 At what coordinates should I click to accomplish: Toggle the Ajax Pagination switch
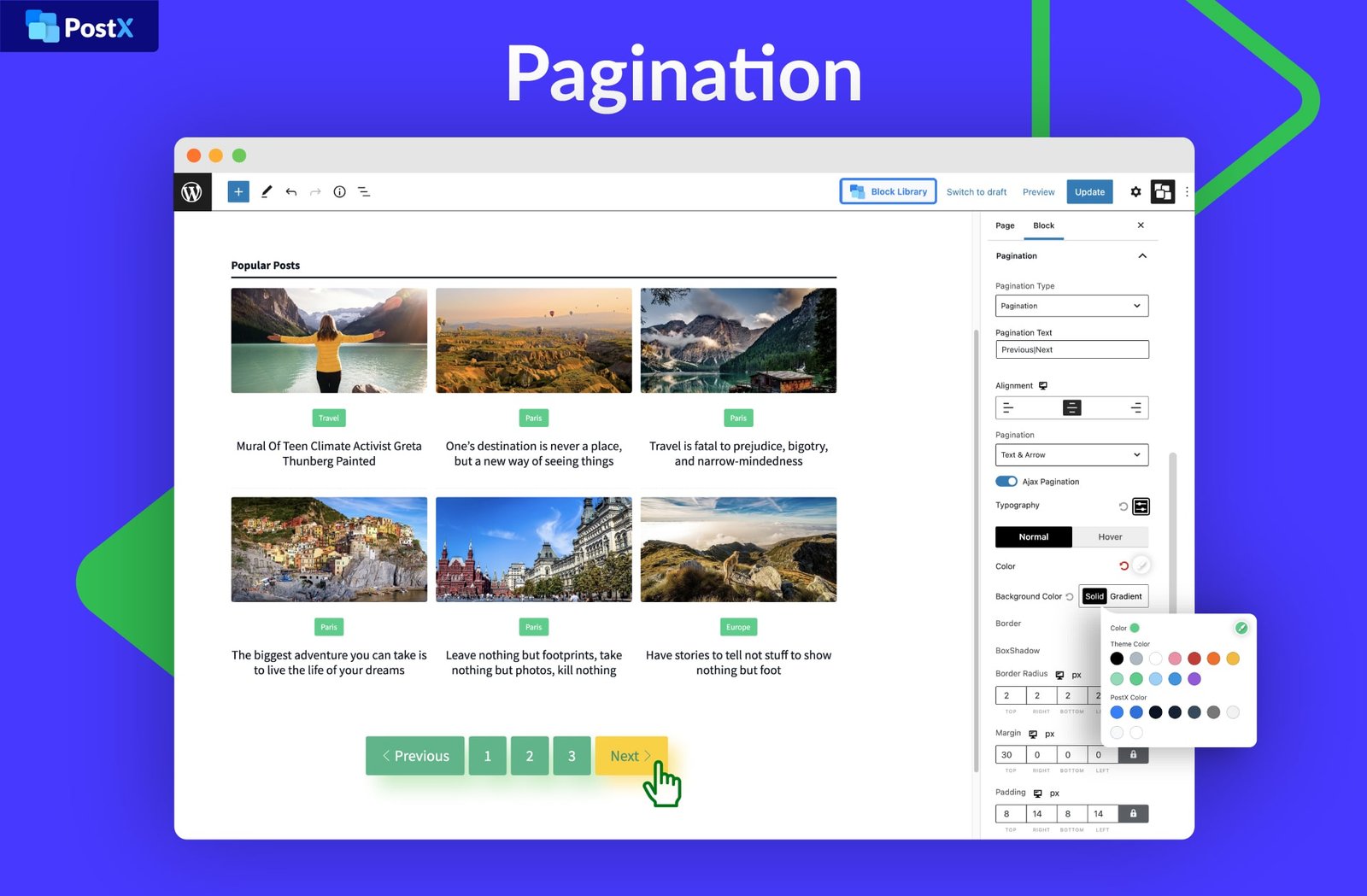pyautogui.click(x=1006, y=482)
